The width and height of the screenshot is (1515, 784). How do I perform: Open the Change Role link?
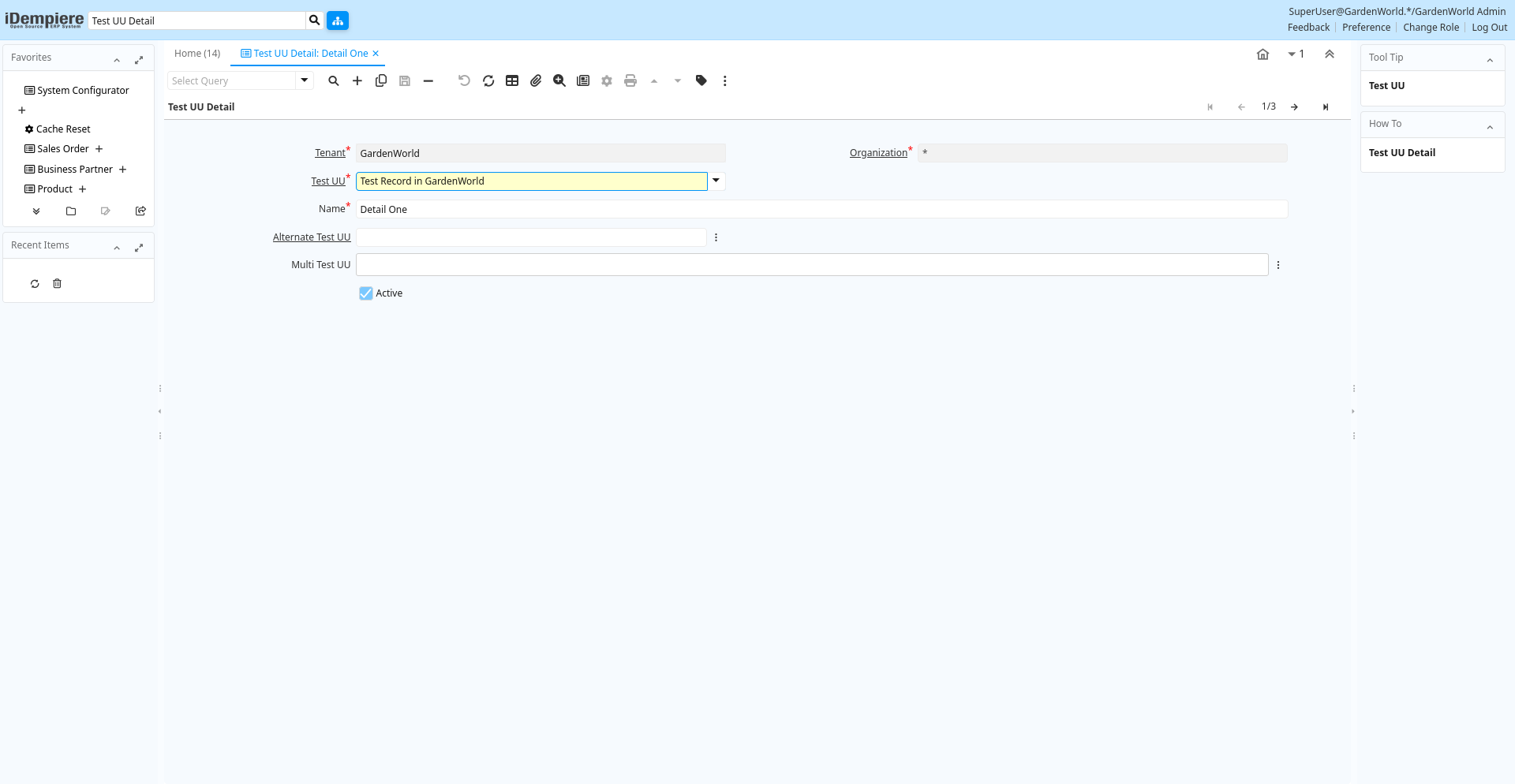1431,28
